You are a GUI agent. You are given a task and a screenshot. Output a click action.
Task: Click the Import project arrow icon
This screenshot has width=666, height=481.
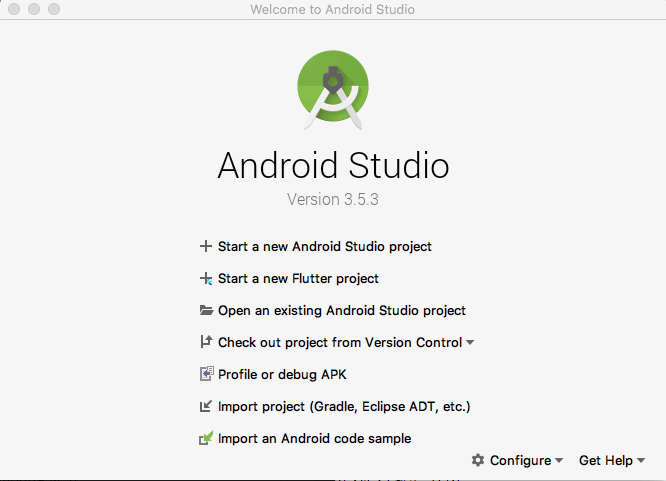point(206,406)
